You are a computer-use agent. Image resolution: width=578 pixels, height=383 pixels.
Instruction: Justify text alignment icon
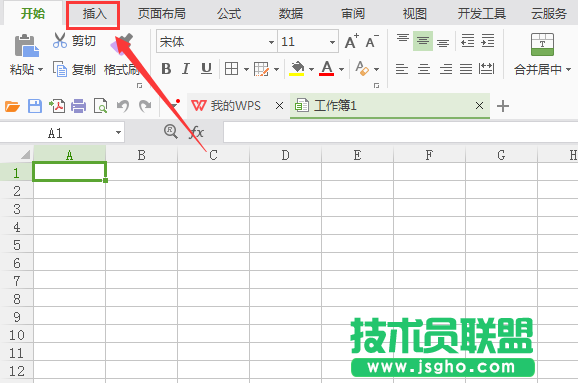point(466,69)
